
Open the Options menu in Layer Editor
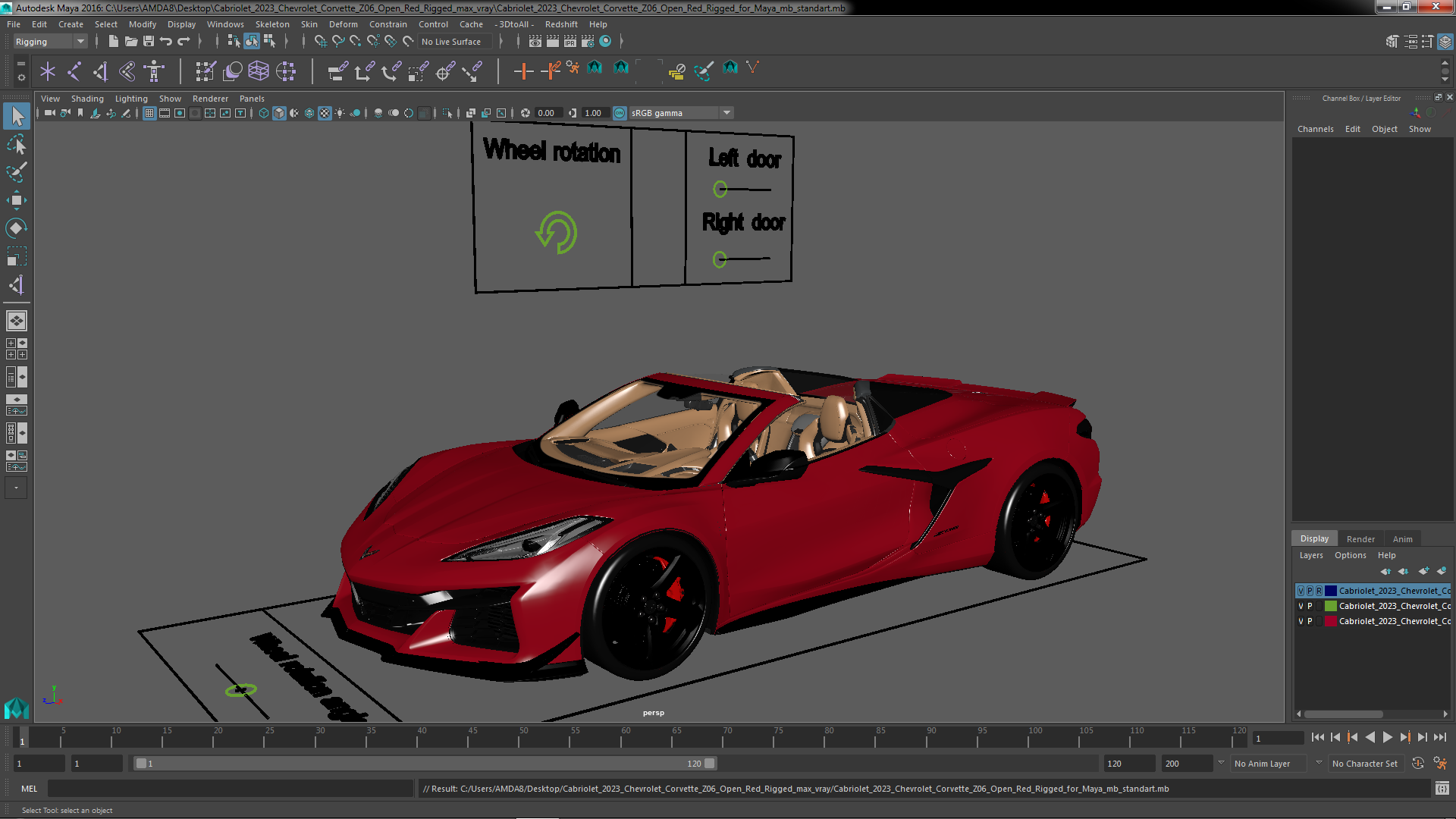[x=1350, y=555]
